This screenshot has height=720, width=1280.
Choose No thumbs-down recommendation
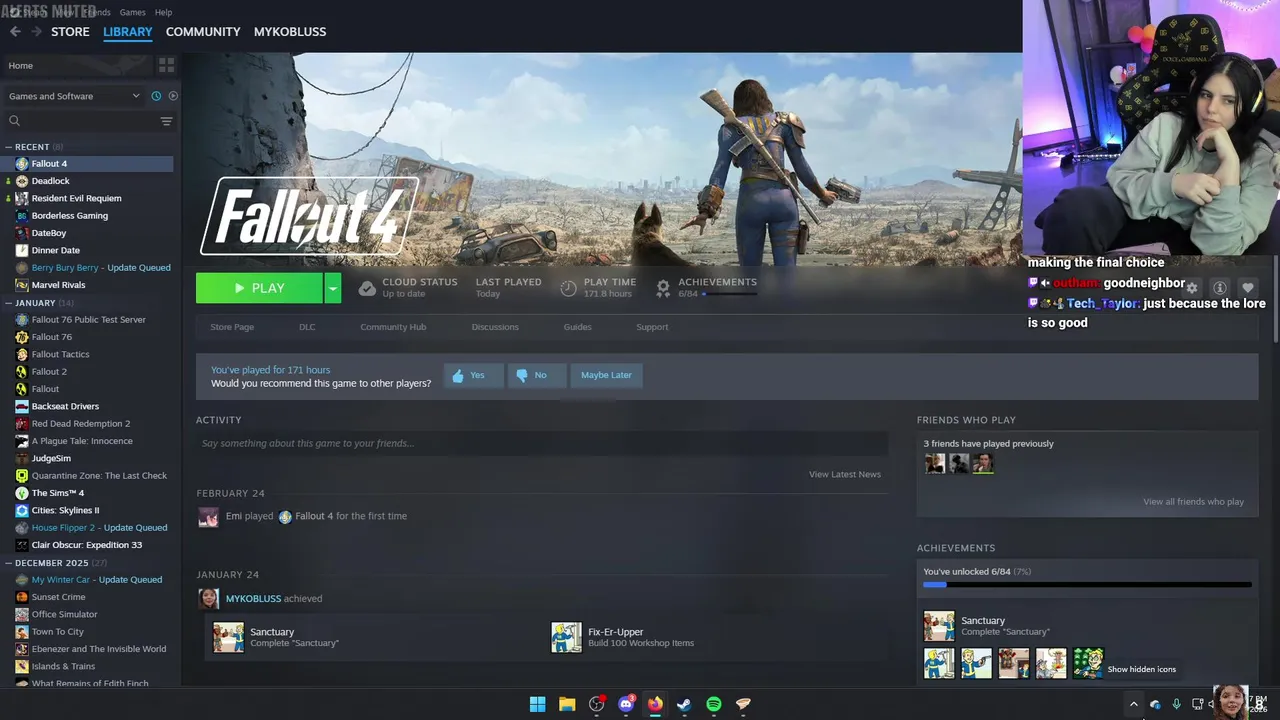(535, 375)
